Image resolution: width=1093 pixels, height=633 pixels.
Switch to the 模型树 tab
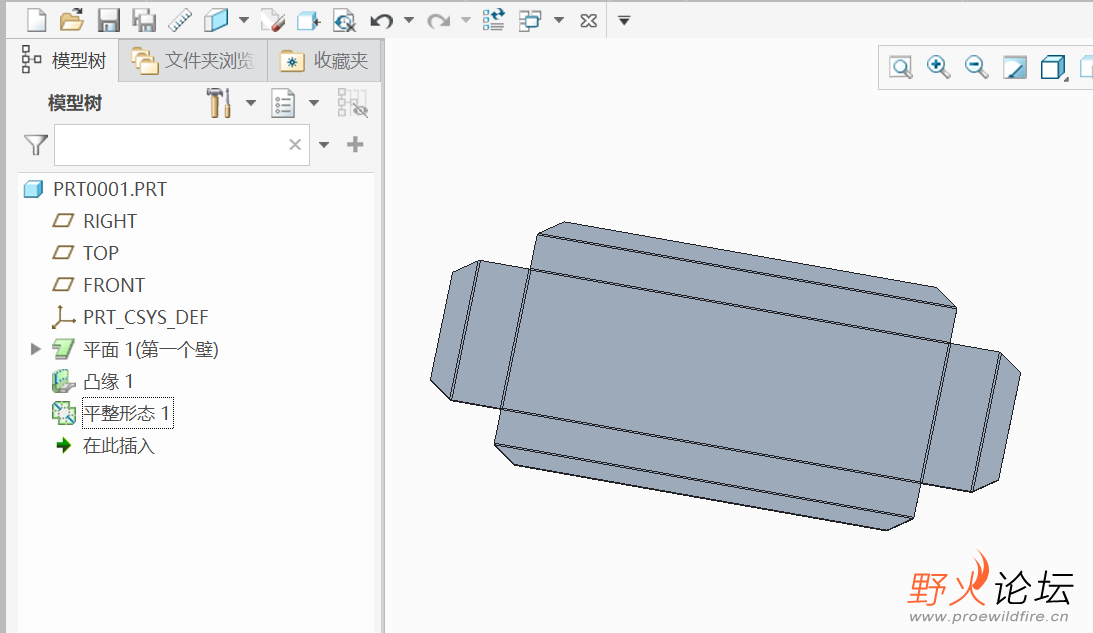(63, 61)
